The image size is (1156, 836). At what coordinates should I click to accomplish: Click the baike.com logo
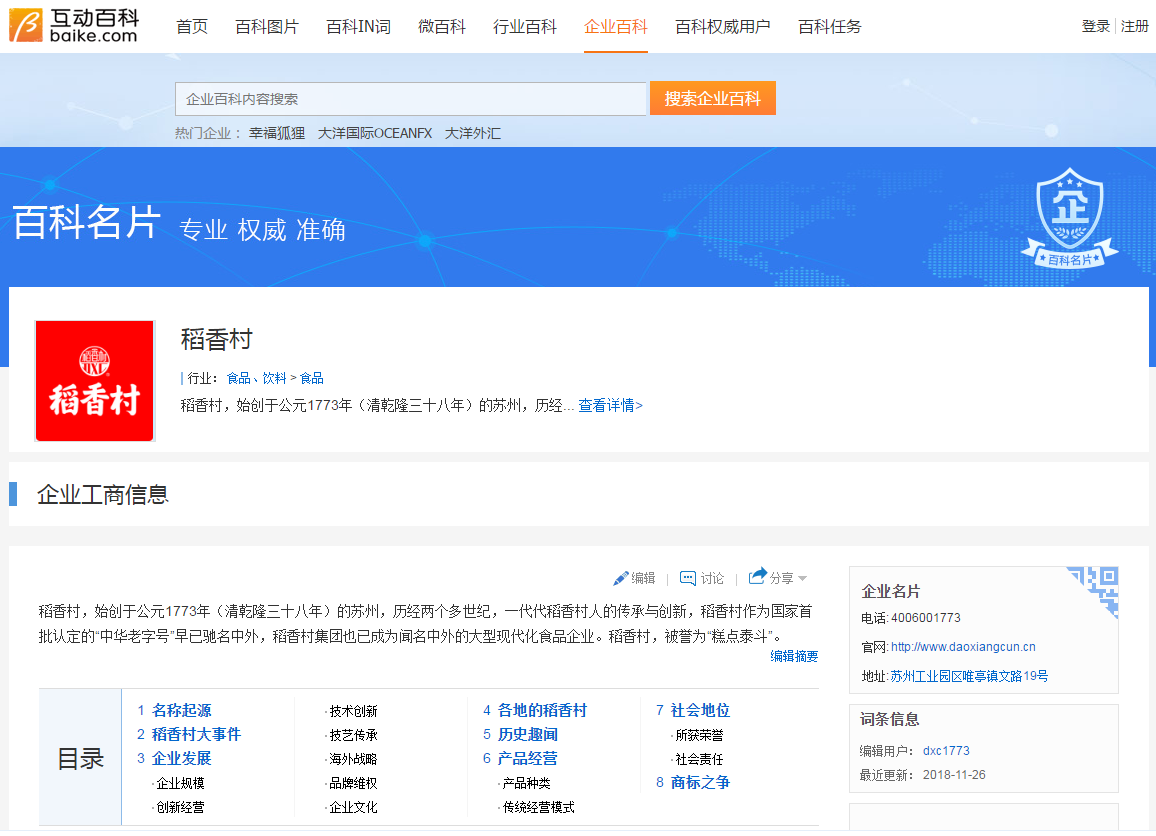(74, 26)
